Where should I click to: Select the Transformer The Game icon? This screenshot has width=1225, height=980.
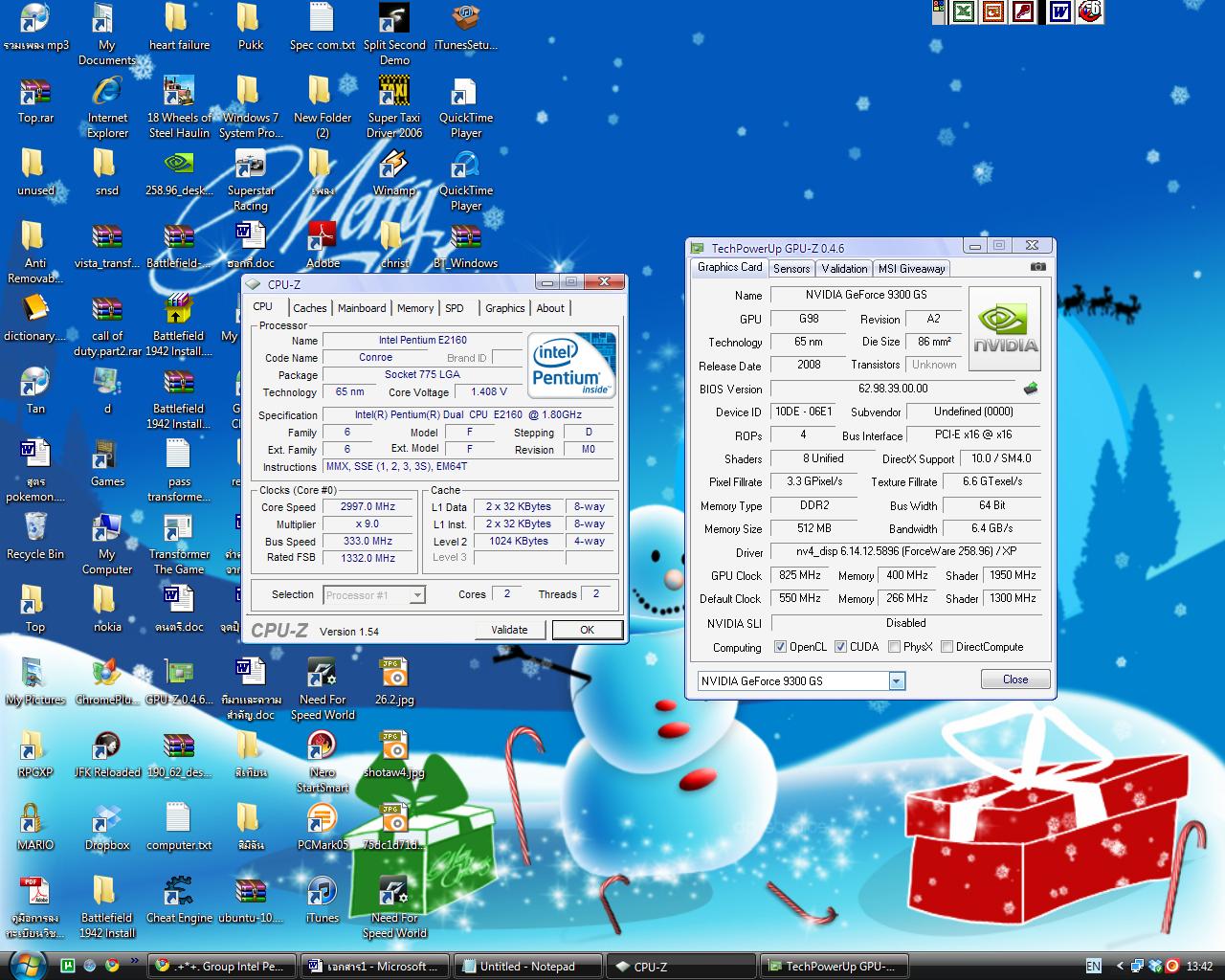tap(179, 544)
